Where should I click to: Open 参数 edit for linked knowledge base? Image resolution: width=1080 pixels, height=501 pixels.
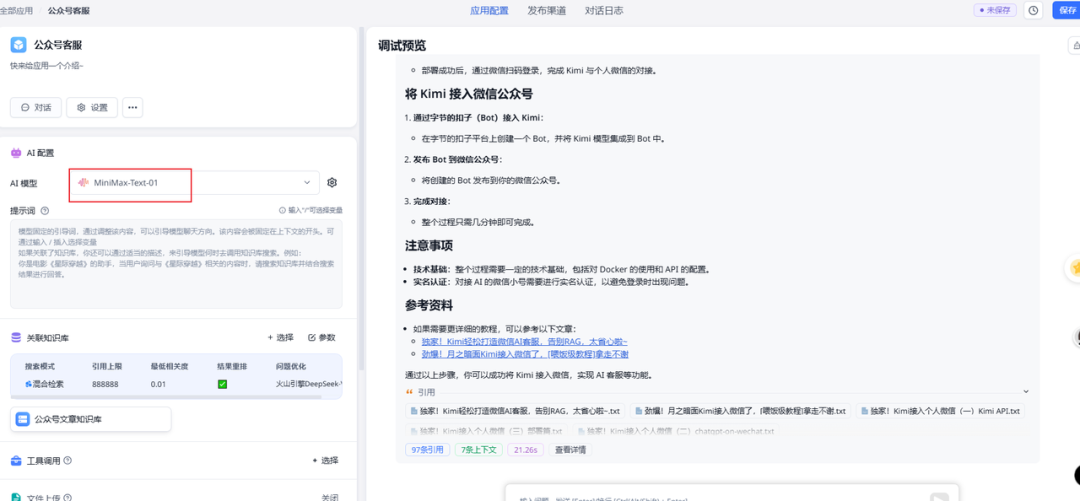pos(322,338)
